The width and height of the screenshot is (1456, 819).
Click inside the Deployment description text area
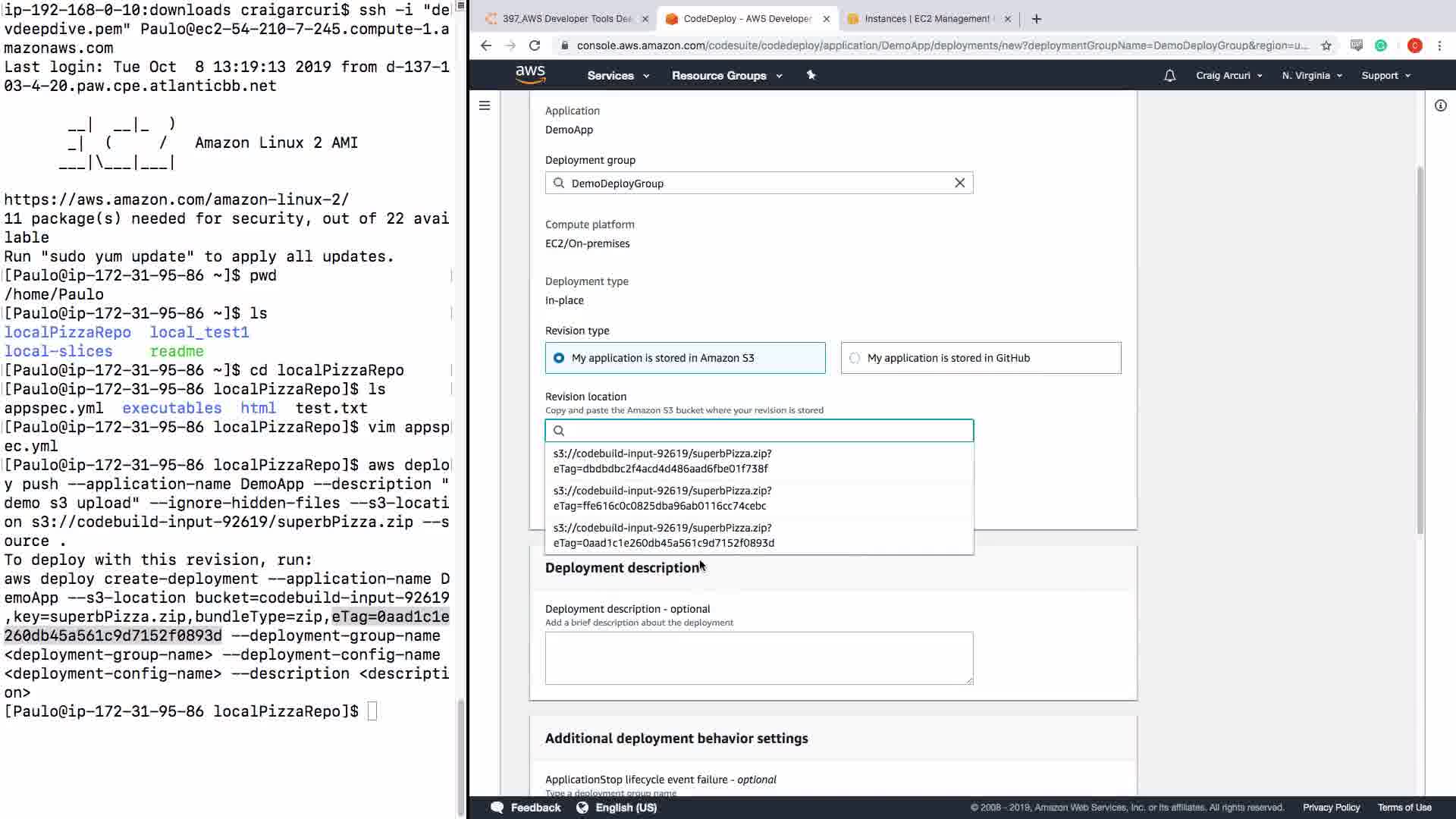758,657
